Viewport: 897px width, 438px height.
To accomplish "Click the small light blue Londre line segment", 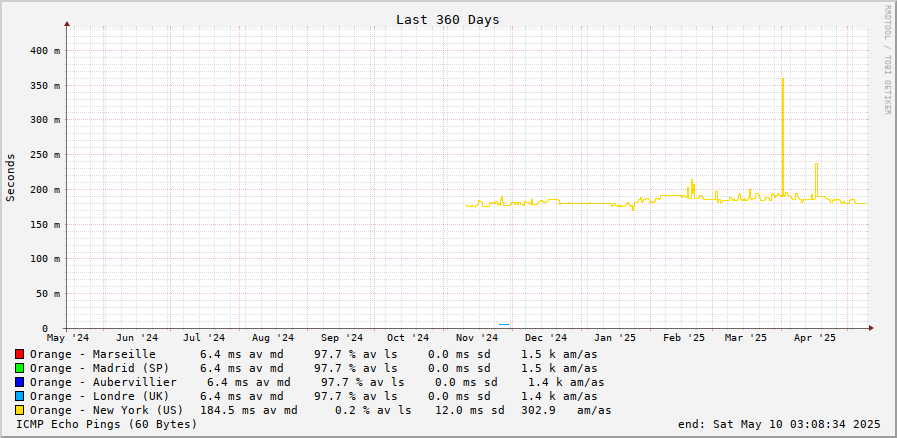I will (x=503, y=324).
